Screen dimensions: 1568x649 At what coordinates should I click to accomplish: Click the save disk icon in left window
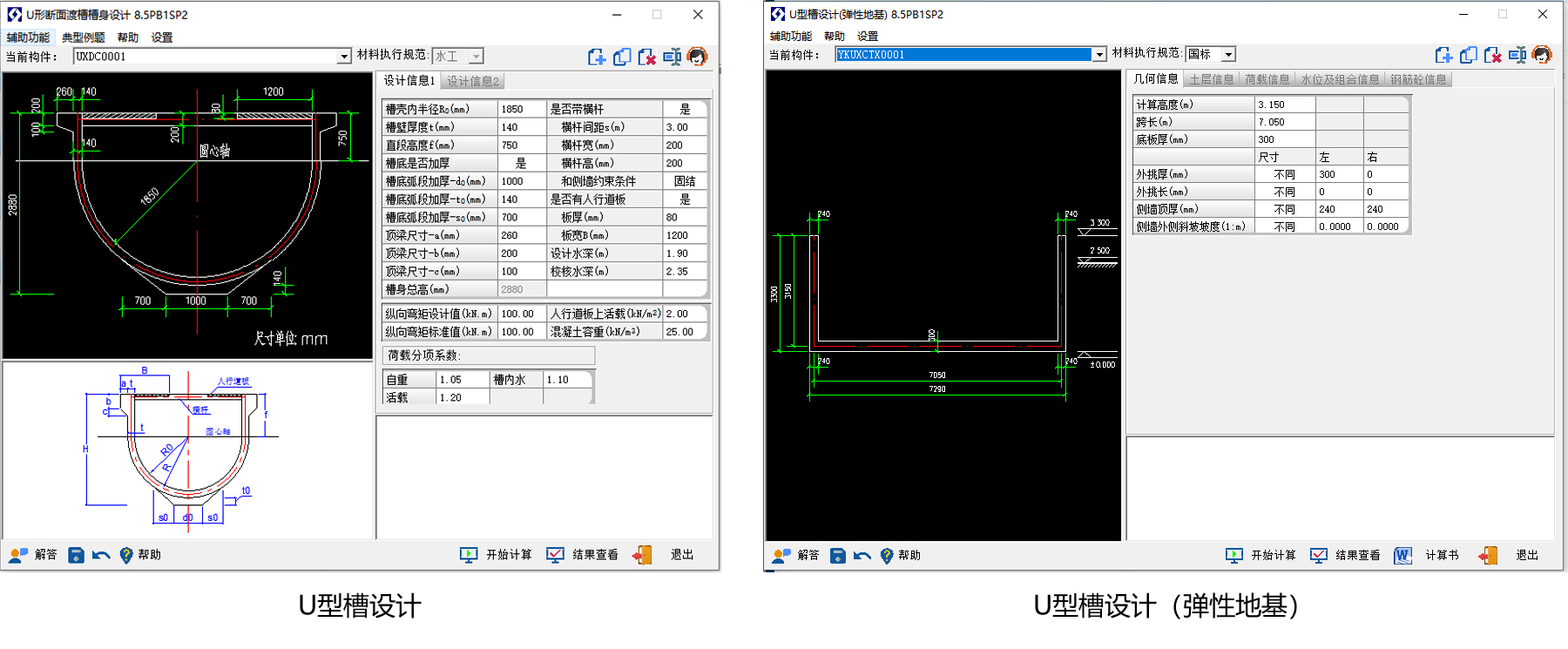point(76,555)
